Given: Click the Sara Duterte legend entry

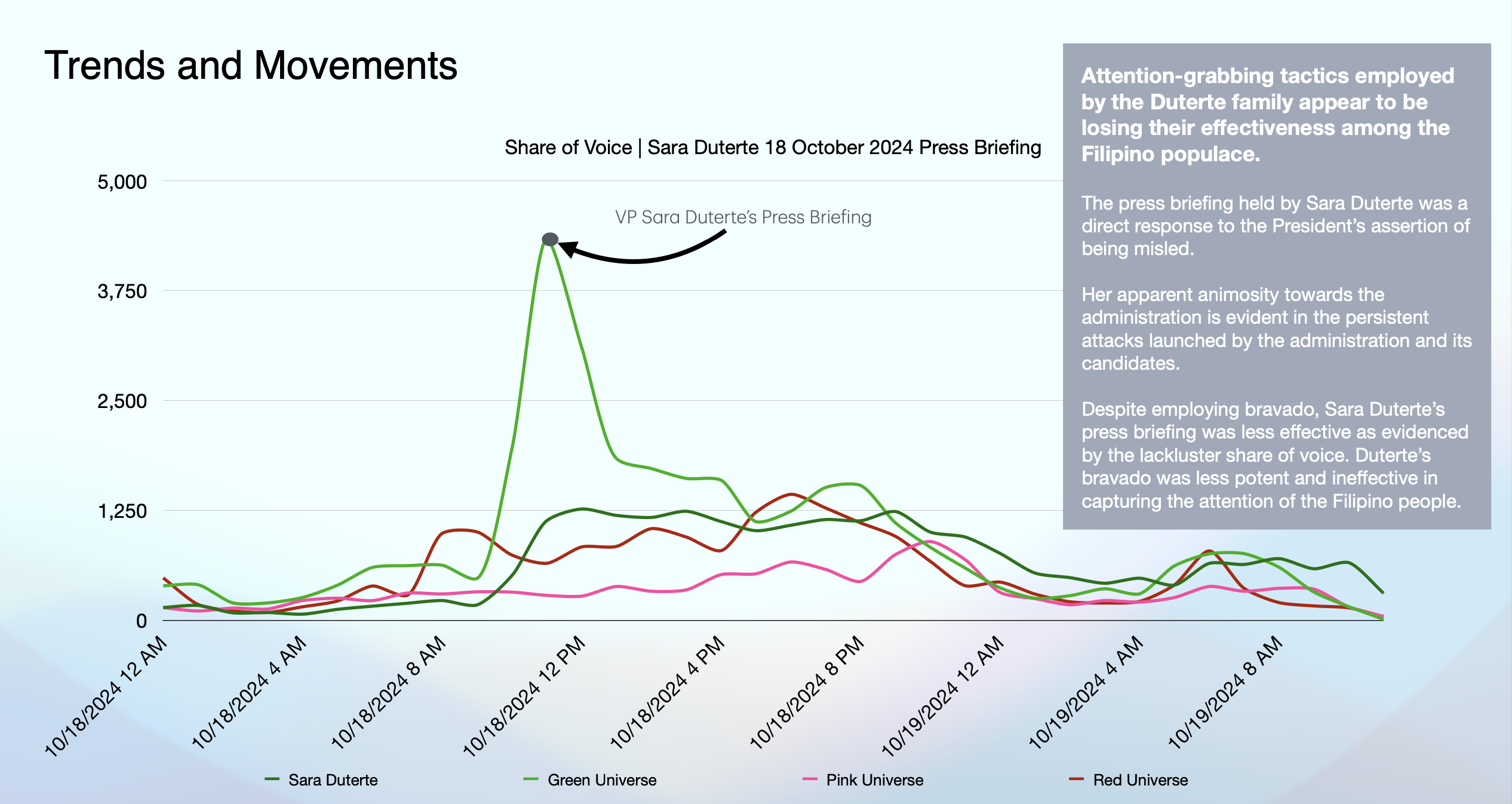Looking at the screenshot, I should pos(321,780).
